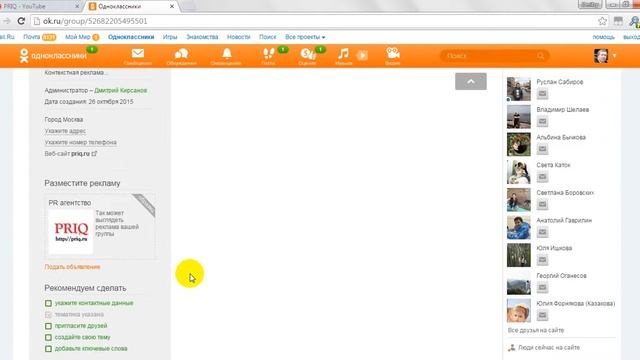The height and width of the screenshot is (360, 640).
Task: Click the Укажите адрес link
Action: 65,131
